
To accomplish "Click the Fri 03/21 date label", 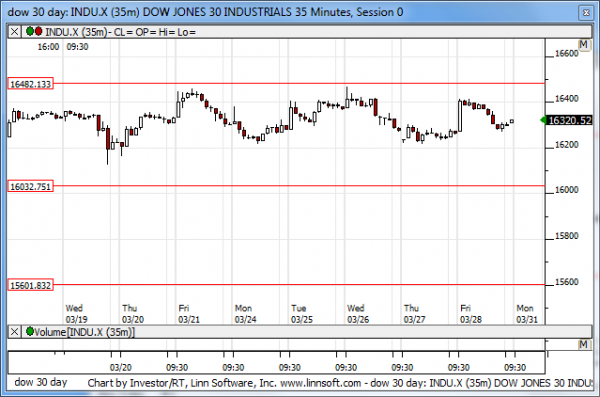I will [189, 314].
